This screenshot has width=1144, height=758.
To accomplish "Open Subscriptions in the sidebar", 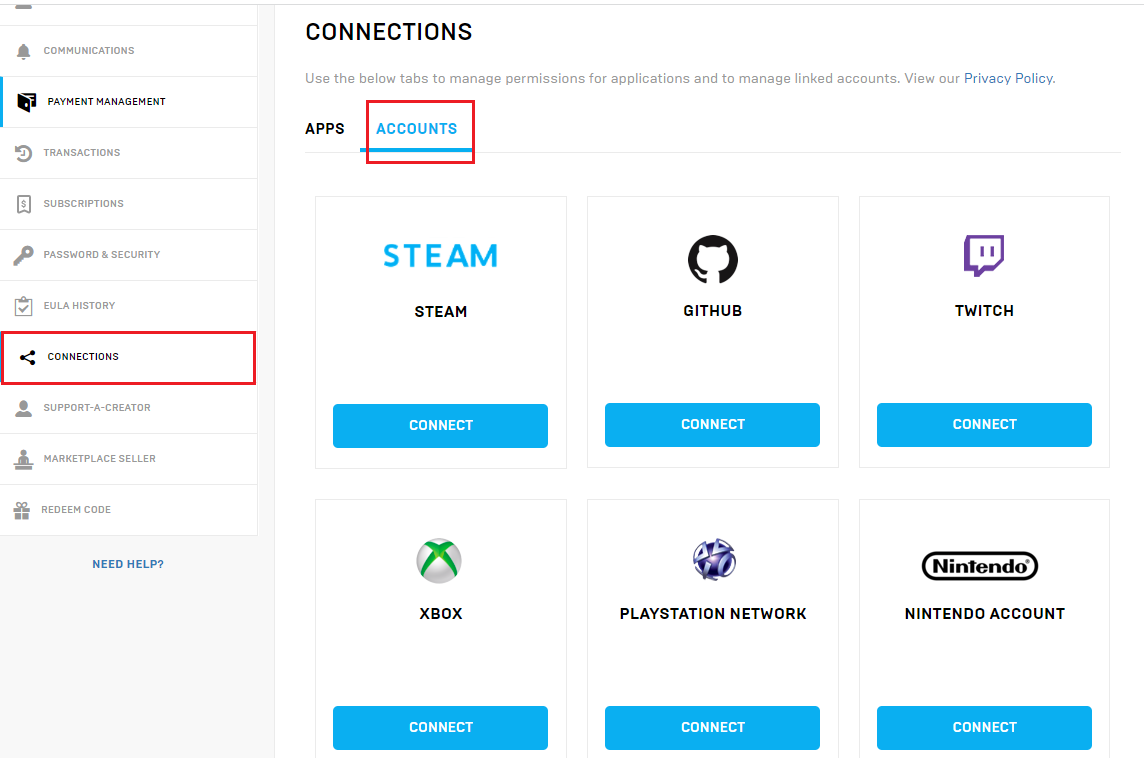I will tap(84, 204).
